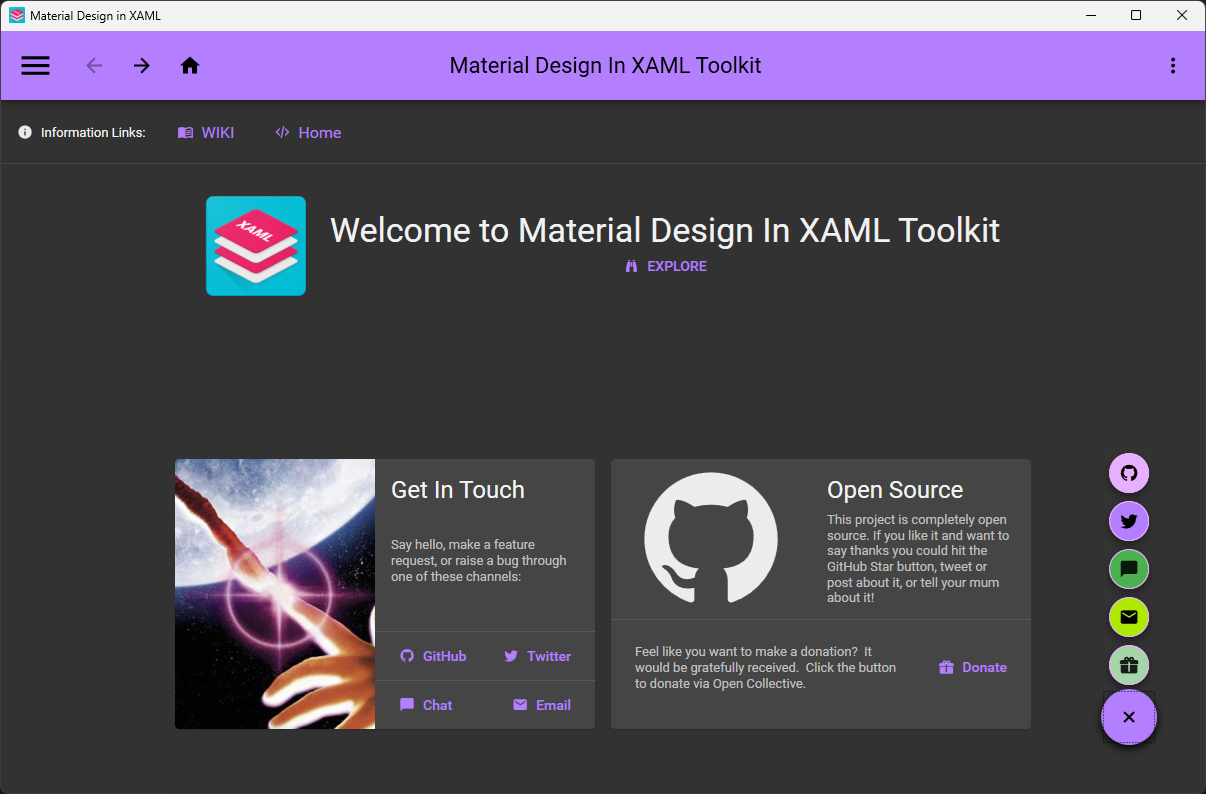Close the floating action popup with X
The height and width of the screenshot is (794, 1206).
pyautogui.click(x=1129, y=717)
